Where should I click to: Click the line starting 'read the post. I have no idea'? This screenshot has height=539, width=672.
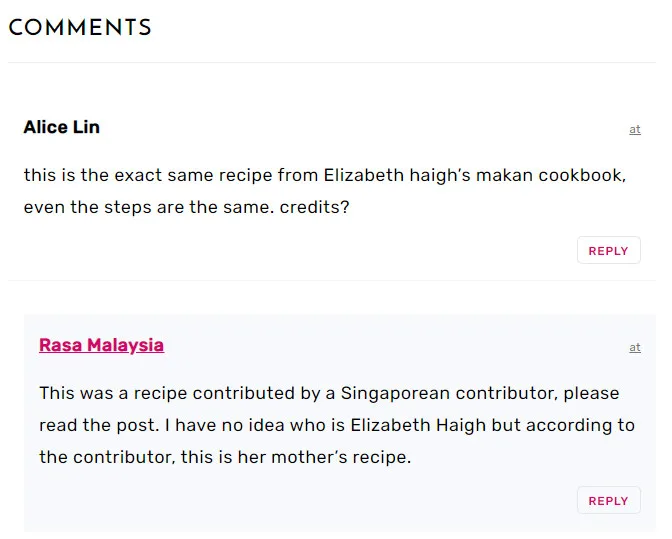(x=336, y=425)
